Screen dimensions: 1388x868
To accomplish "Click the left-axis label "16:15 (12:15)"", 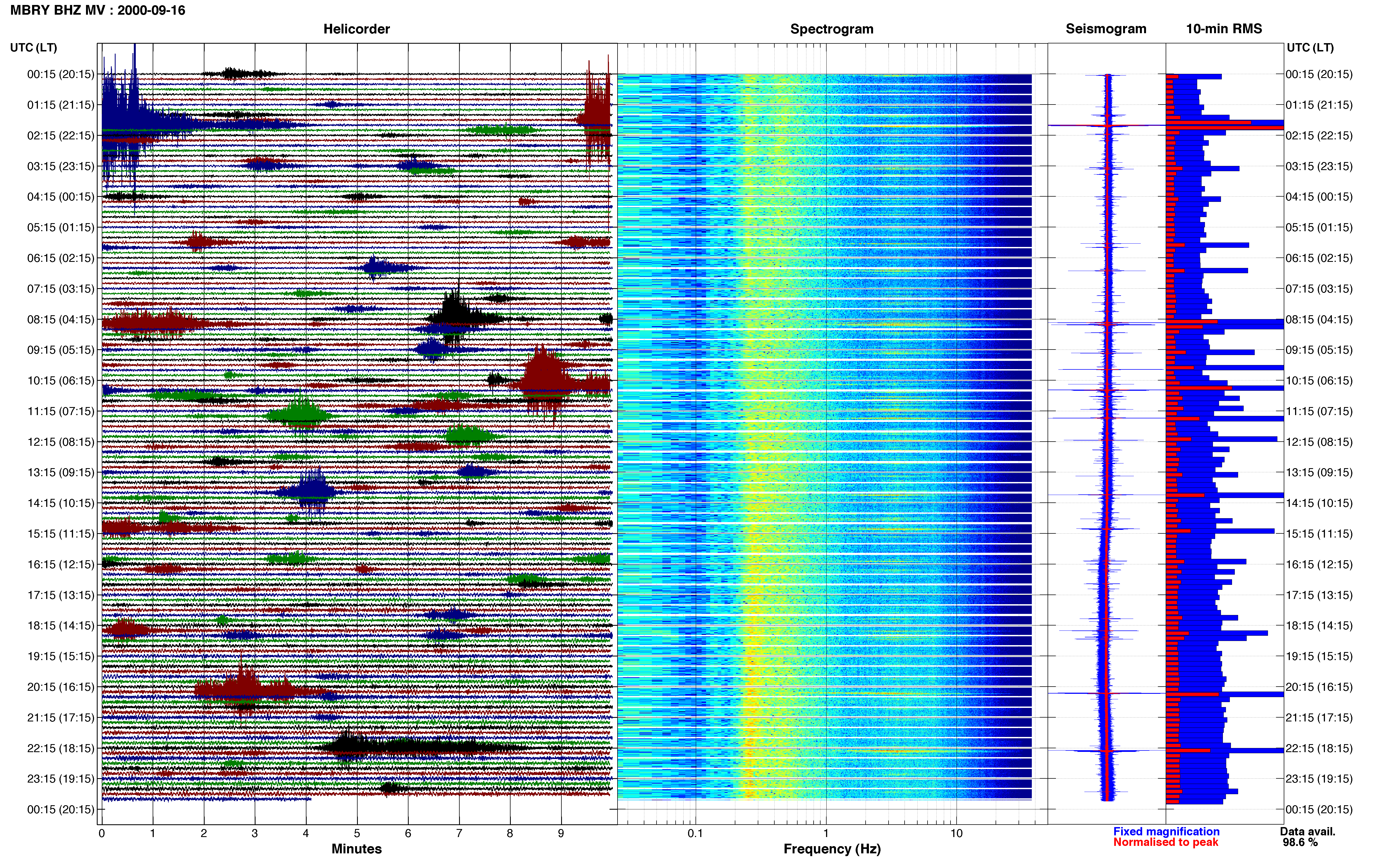I will pos(60,564).
